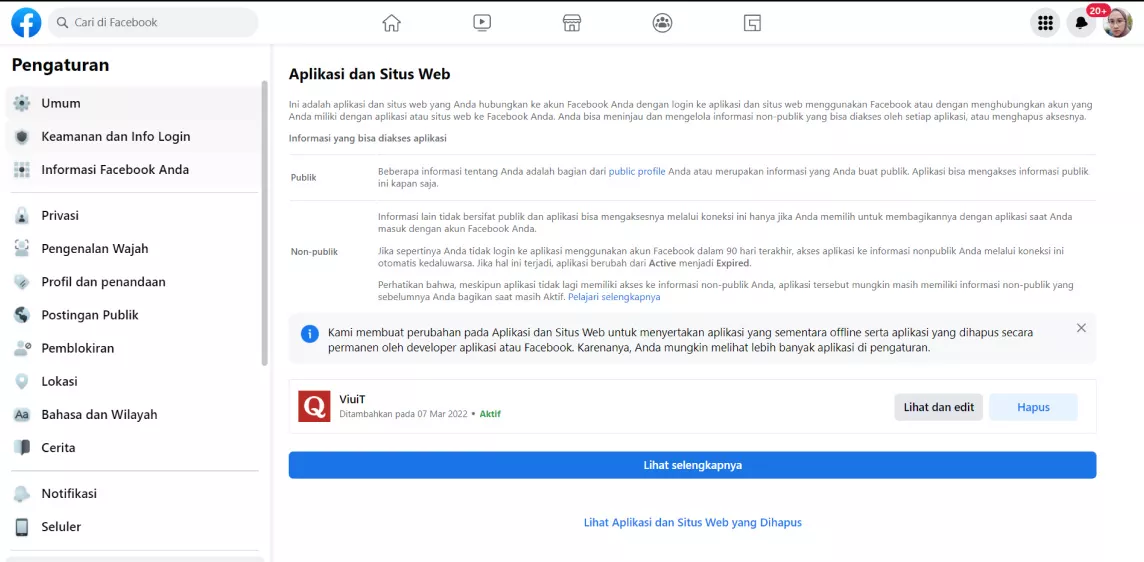Click the Pengaturan sidebar heading

tap(61, 65)
